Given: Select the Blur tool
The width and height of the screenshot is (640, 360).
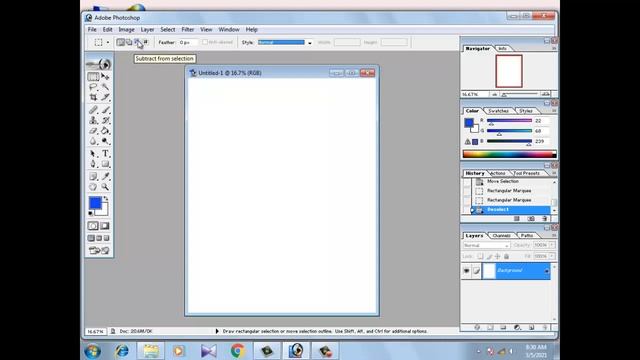Looking at the screenshot, I should click(93, 141).
